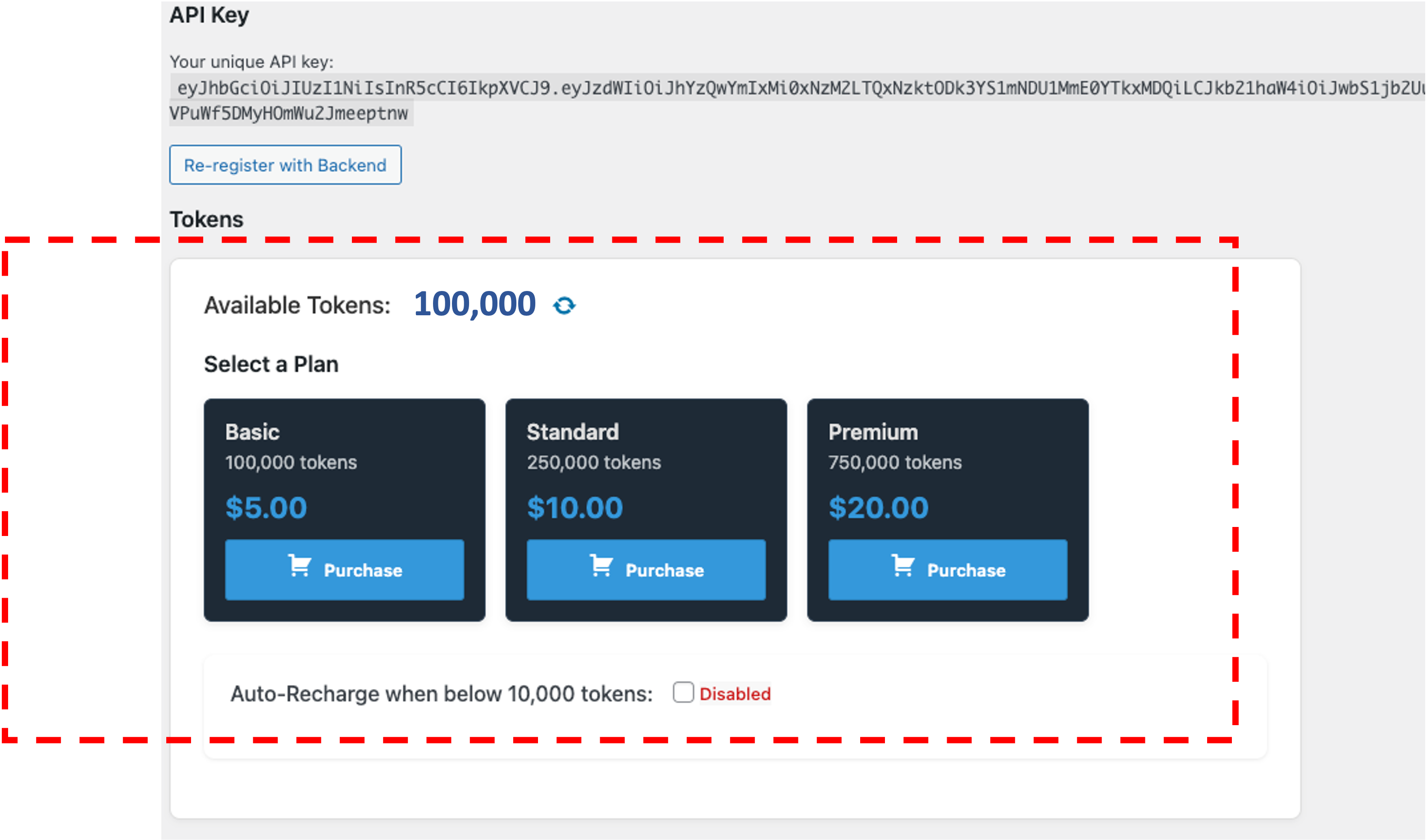Image resolution: width=1427 pixels, height=840 pixels.
Task: Refresh the available tokens count
Action: pyautogui.click(x=564, y=306)
